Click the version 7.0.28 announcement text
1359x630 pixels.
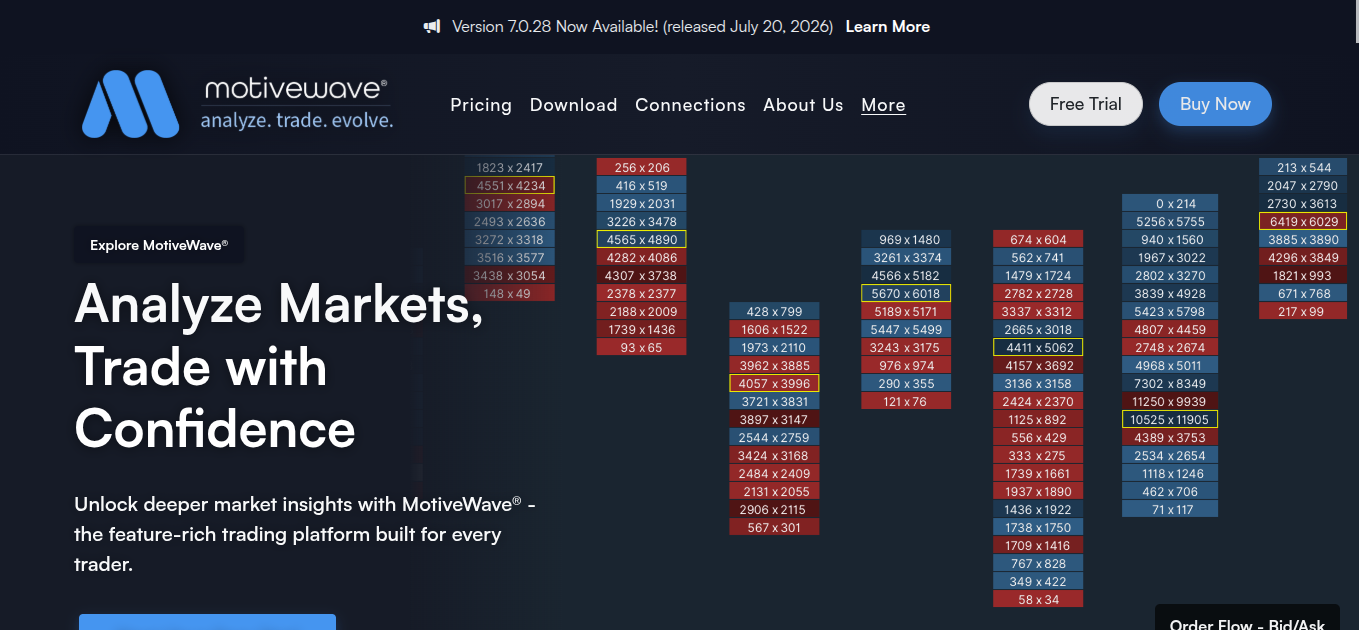click(642, 27)
